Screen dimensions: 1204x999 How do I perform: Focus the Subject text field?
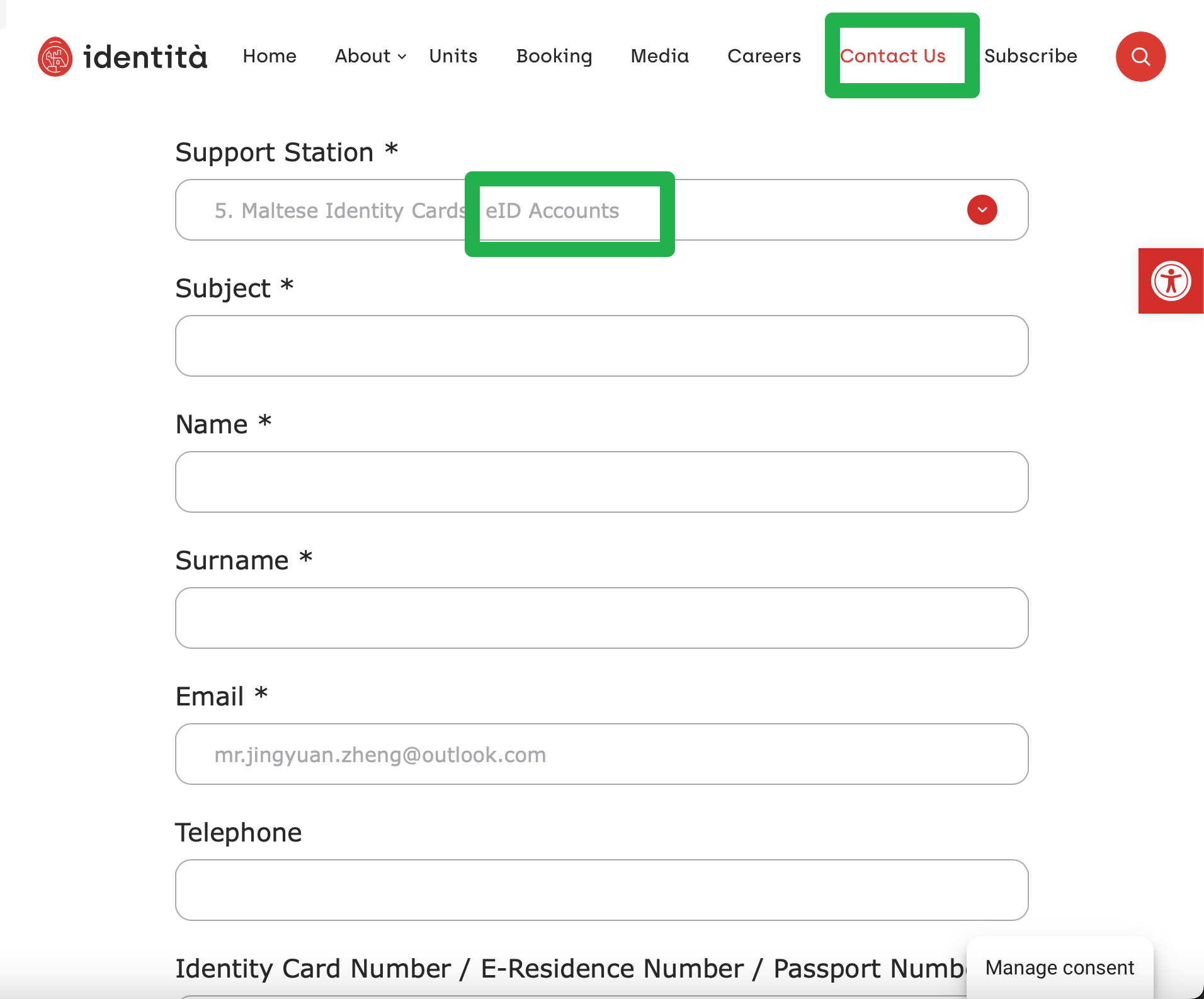601,346
